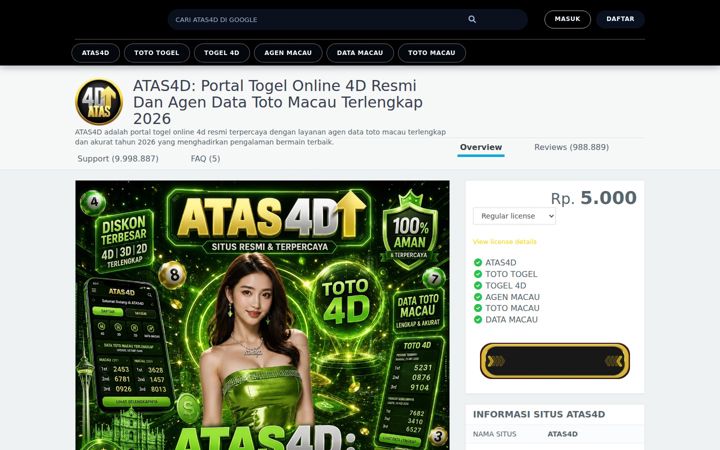The width and height of the screenshot is (720, 450).
Task: Open the ATAS4D promotional banner image
Action: coord(263,315)
